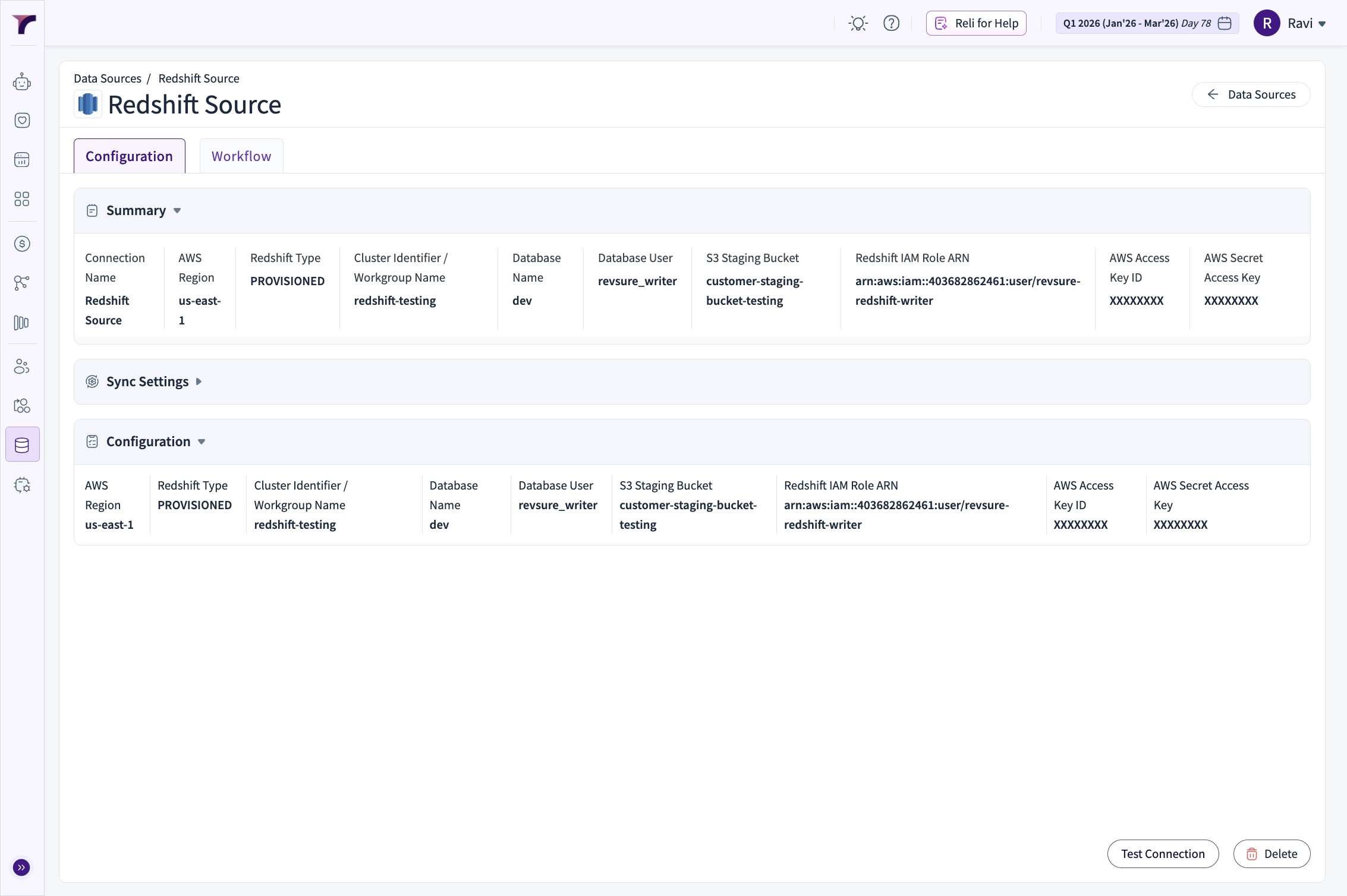Click the calendar sidebar icon
The width and height of the screenshot is (1347, 896).
coord(22,160)
